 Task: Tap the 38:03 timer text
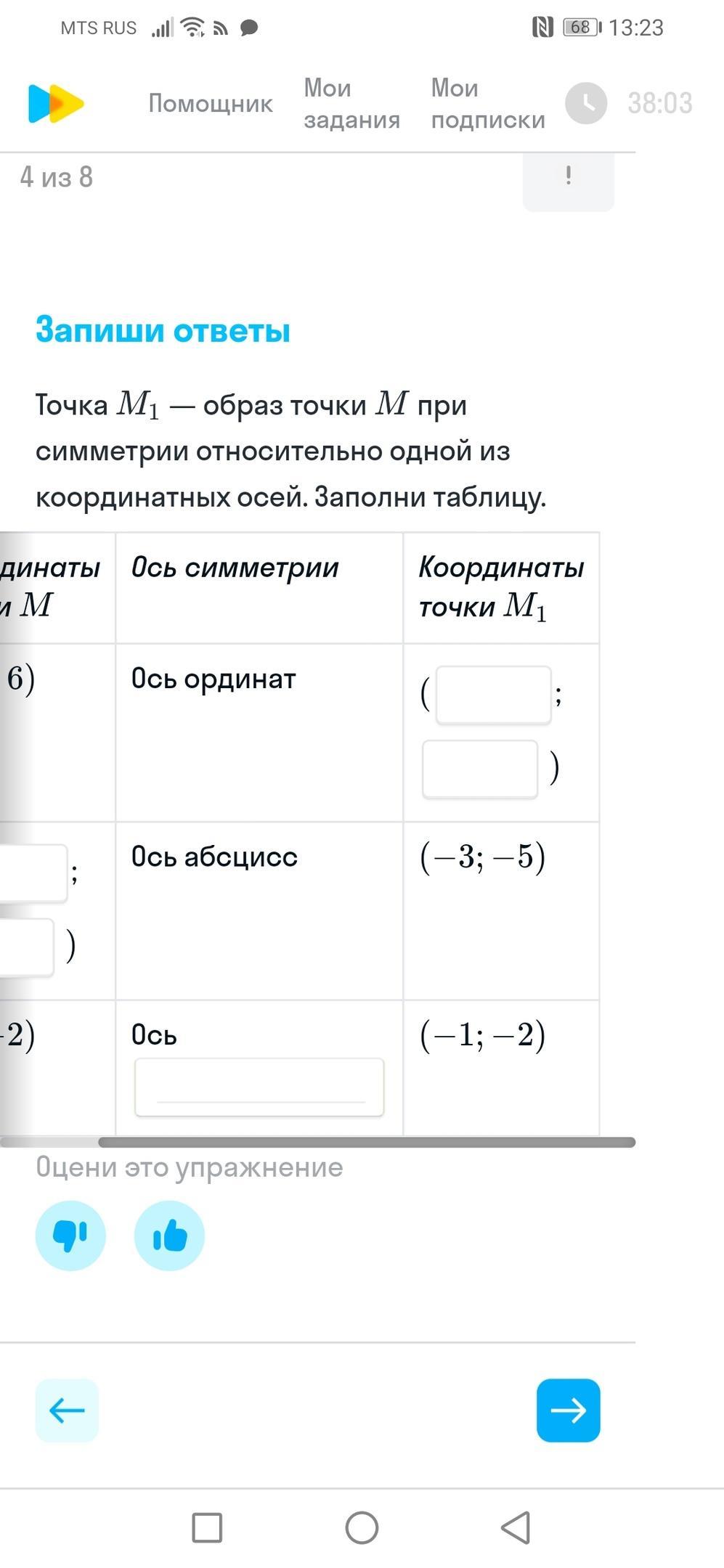pos(659,103)
